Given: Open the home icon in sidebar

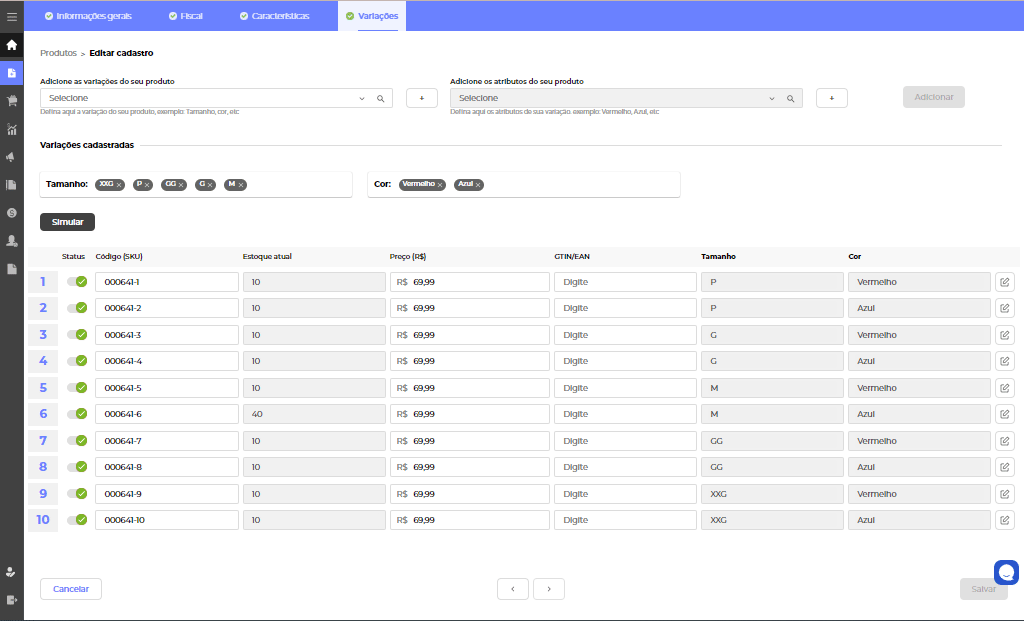Looking at the screenshot, I should point(11,45).
